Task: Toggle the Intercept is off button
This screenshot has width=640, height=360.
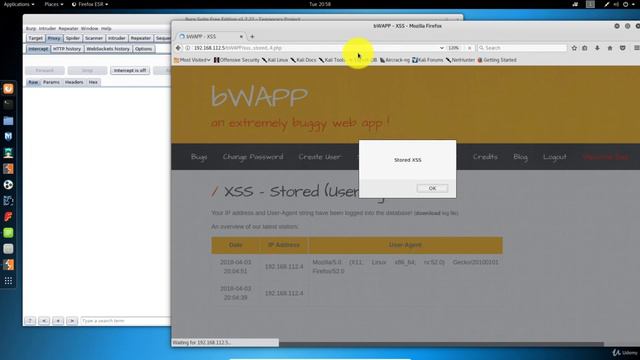Action: pos(130,71)
